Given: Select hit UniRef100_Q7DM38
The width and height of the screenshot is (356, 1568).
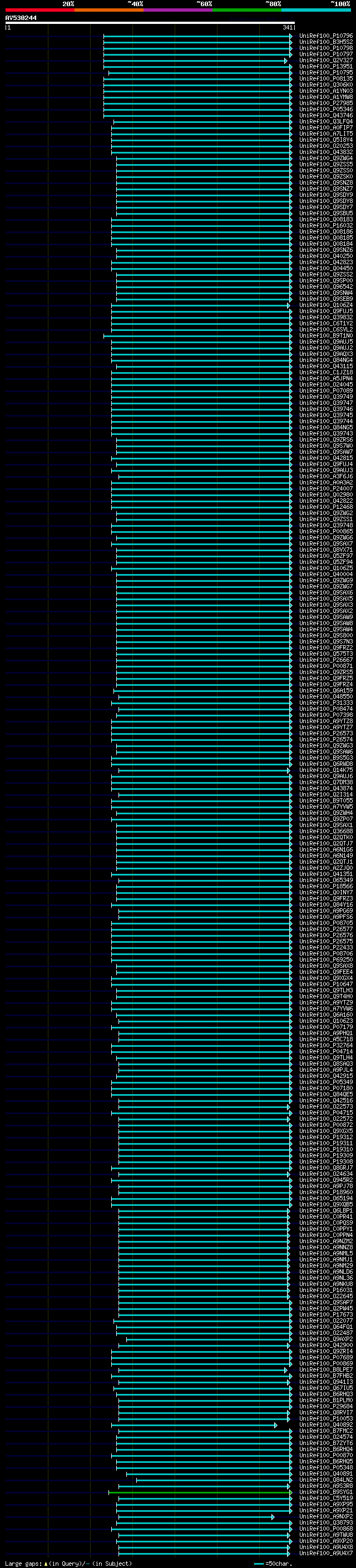Looking at the screenshot, I should pos(326,782).
